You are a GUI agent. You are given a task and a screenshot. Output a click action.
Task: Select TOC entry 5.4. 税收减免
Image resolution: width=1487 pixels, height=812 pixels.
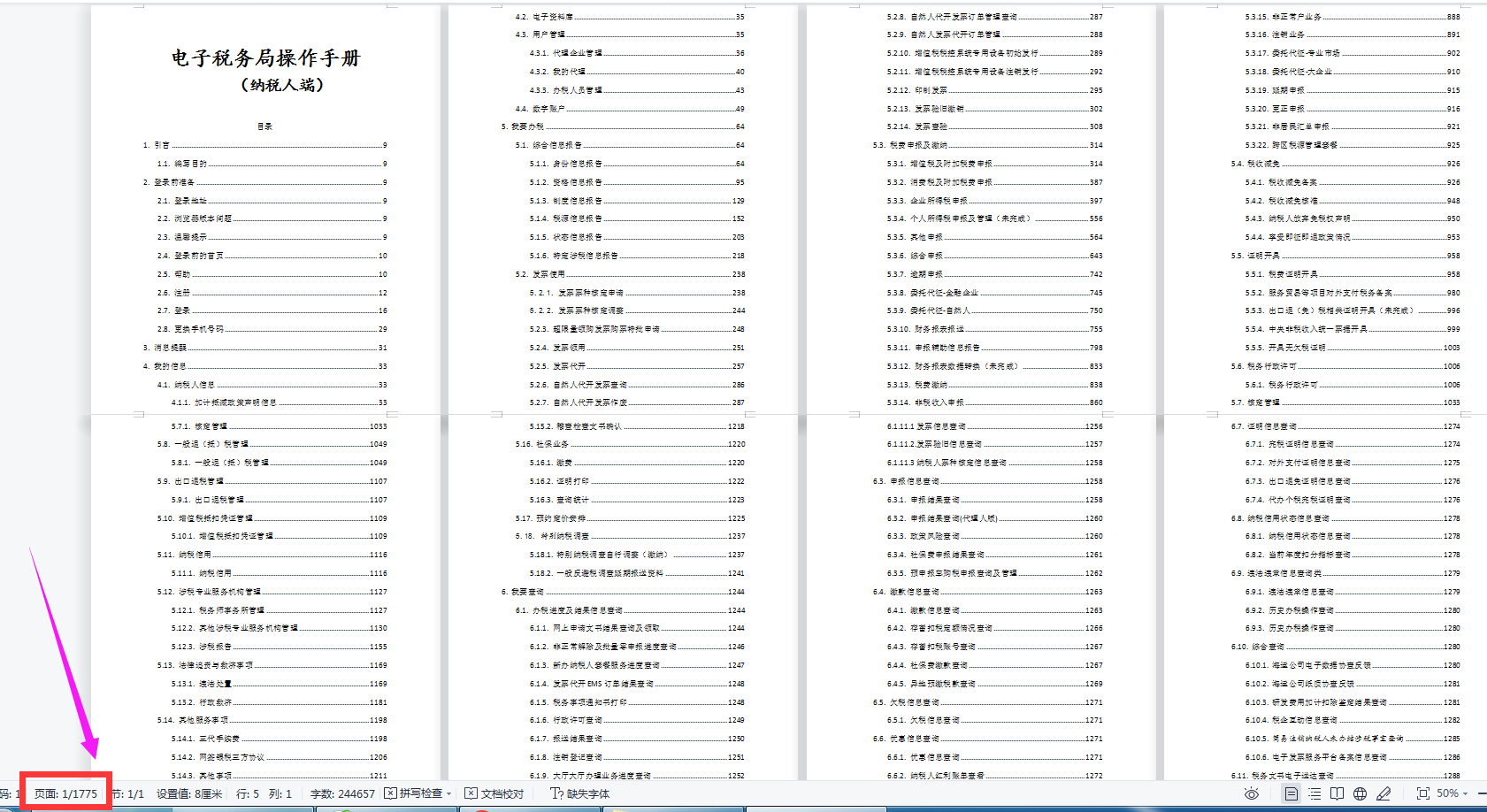[1345, 164]
